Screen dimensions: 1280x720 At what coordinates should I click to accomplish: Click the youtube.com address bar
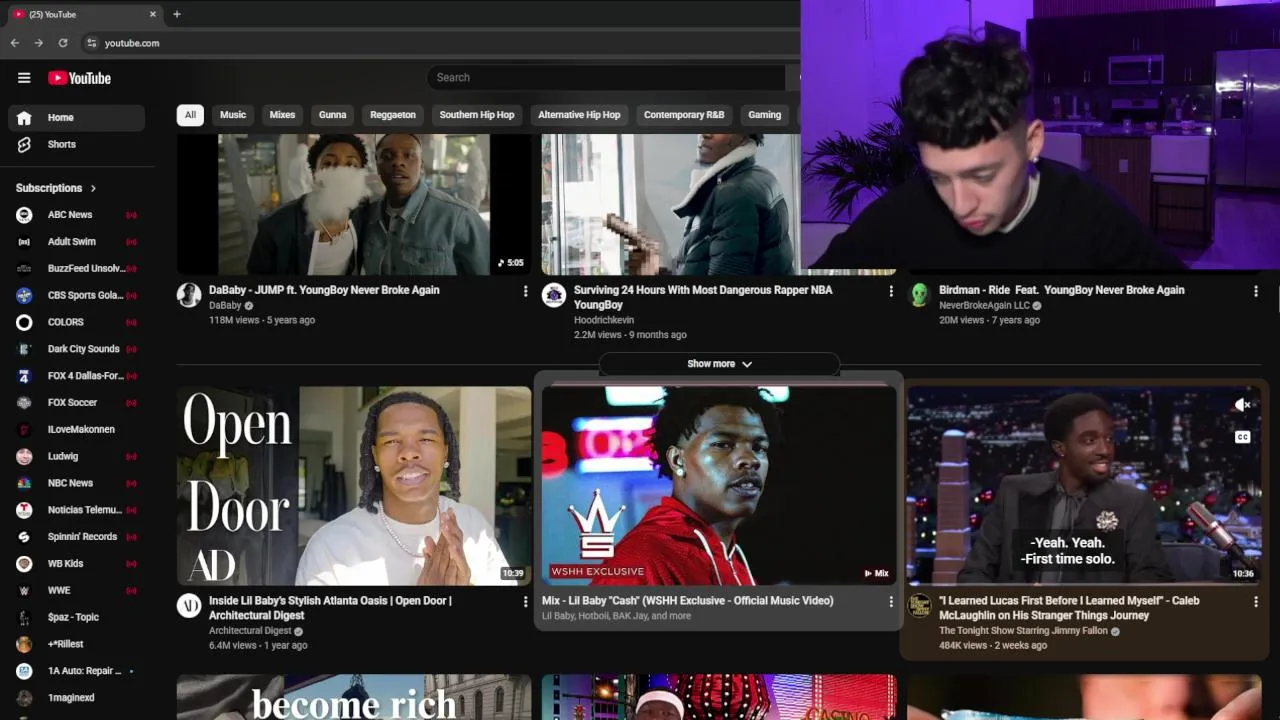pos(132,43)
